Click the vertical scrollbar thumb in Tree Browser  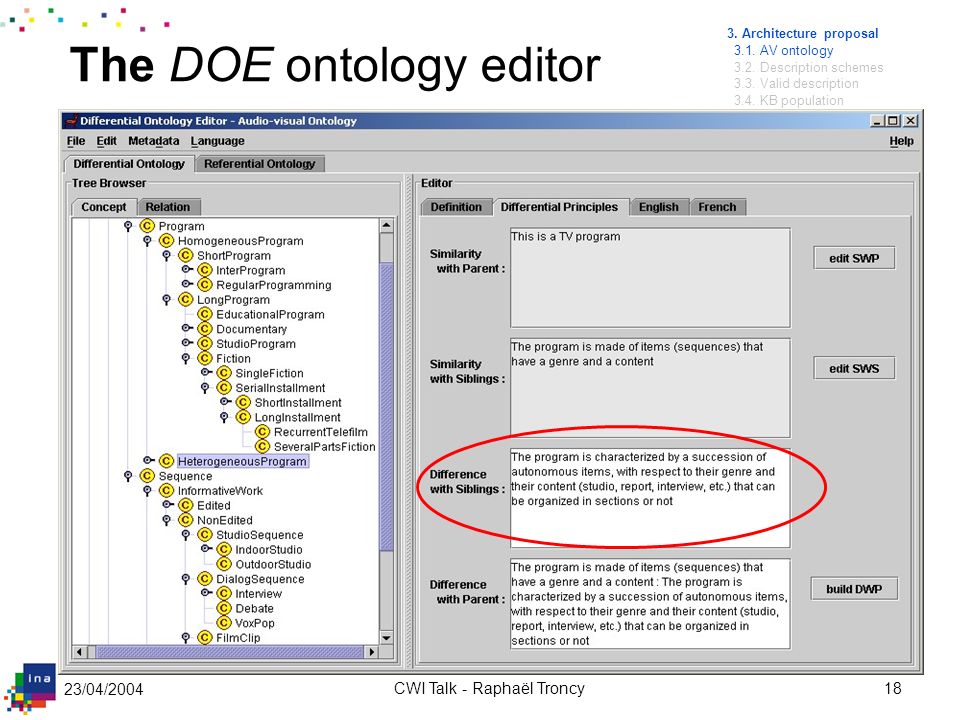tap(386, 407)
